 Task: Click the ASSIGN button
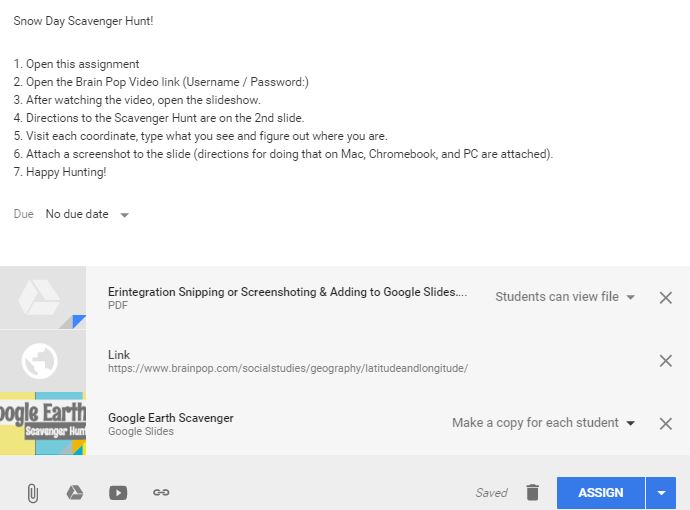click(x=600, y=492)
